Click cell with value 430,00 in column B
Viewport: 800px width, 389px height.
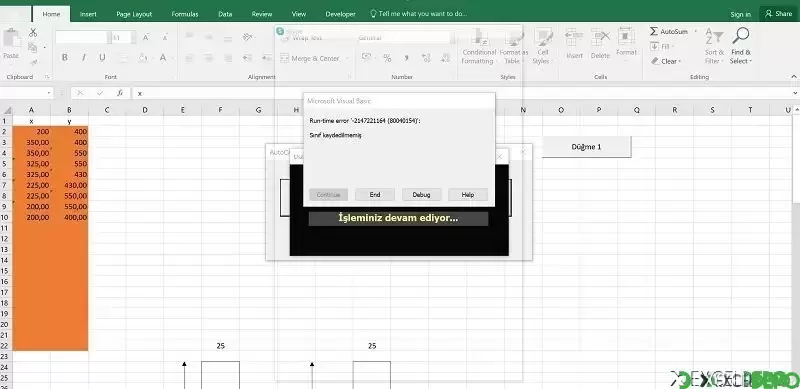click(x=69, y=185)
